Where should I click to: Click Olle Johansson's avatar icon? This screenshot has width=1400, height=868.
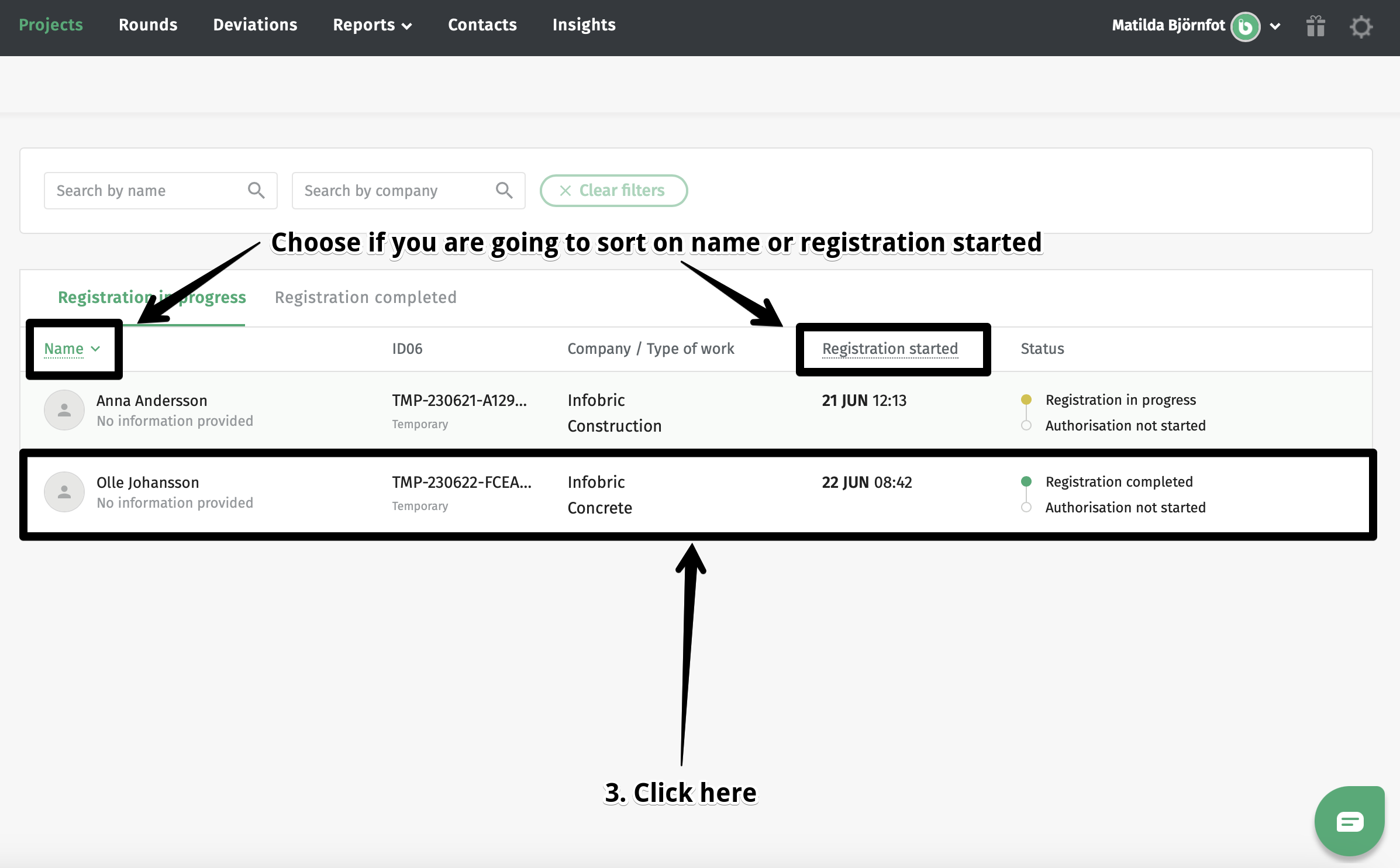click(x=64, y=492)
